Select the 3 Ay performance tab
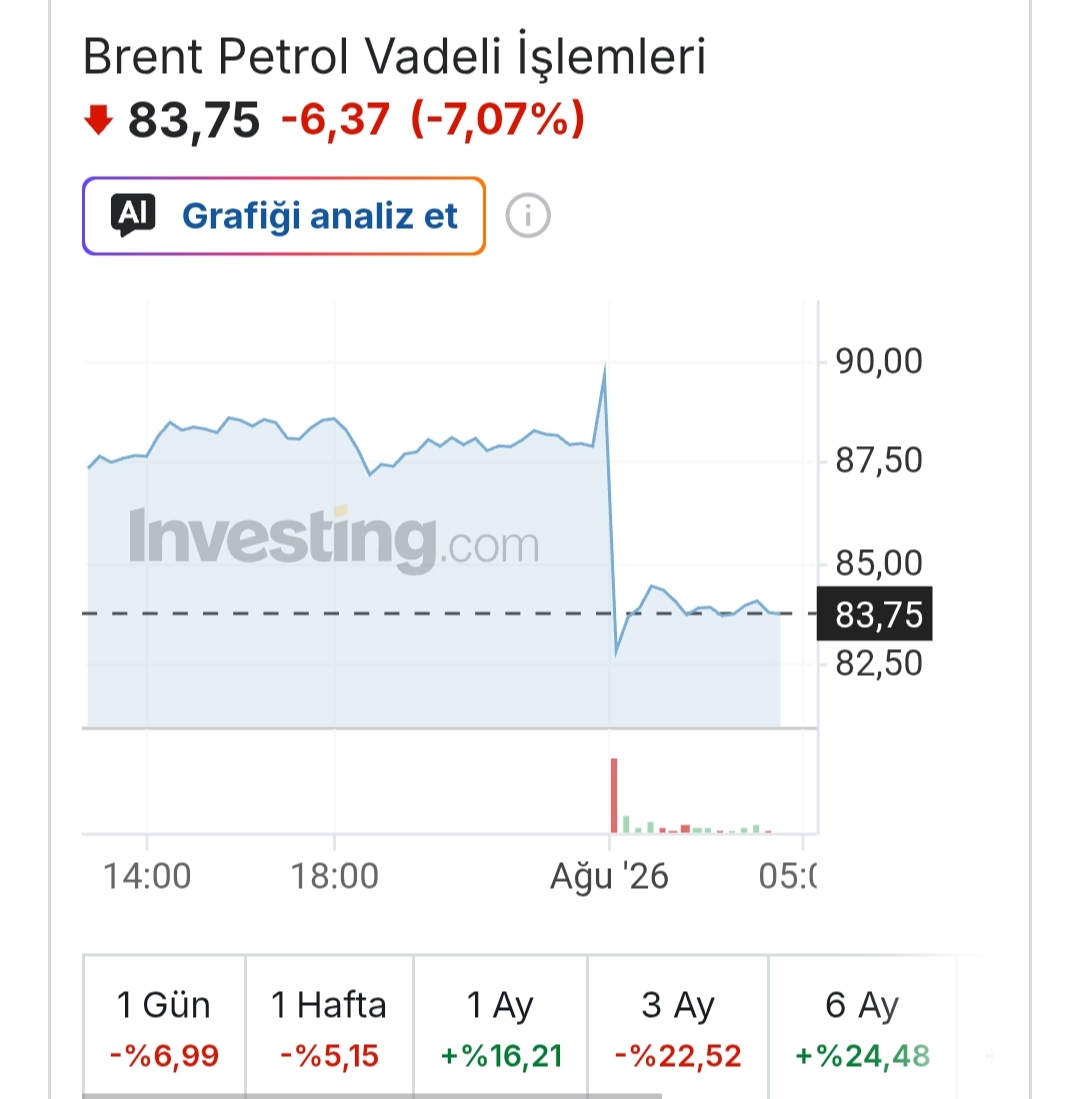 click(678, 1027)
